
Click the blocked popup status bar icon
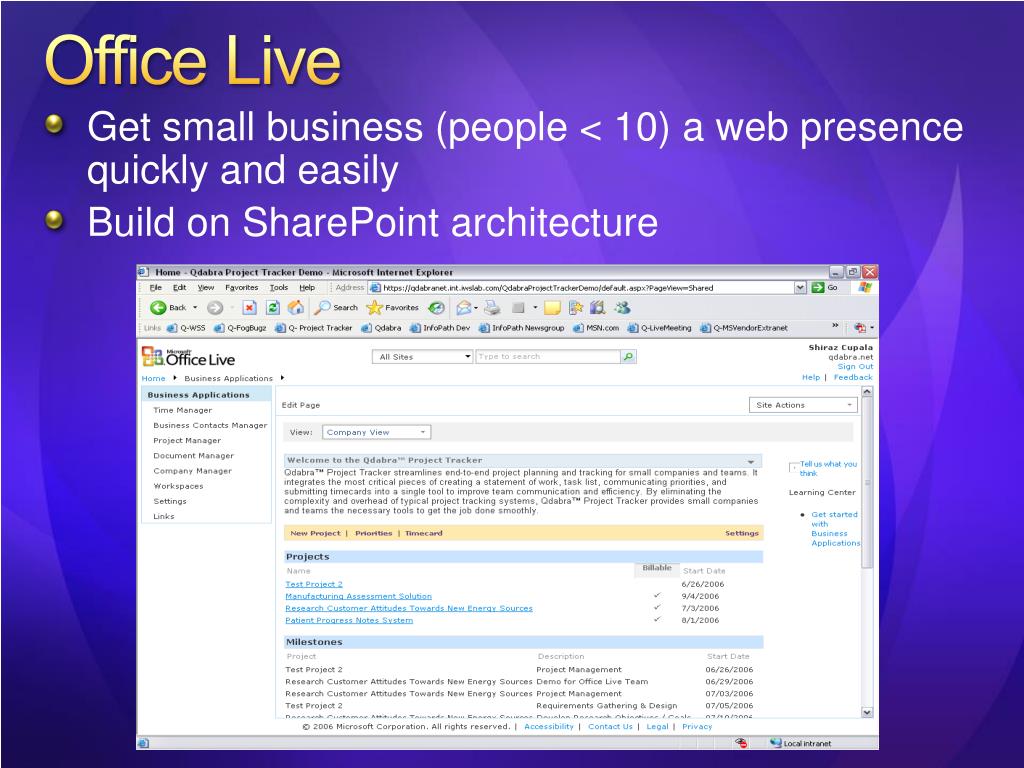tap(741, 743)
